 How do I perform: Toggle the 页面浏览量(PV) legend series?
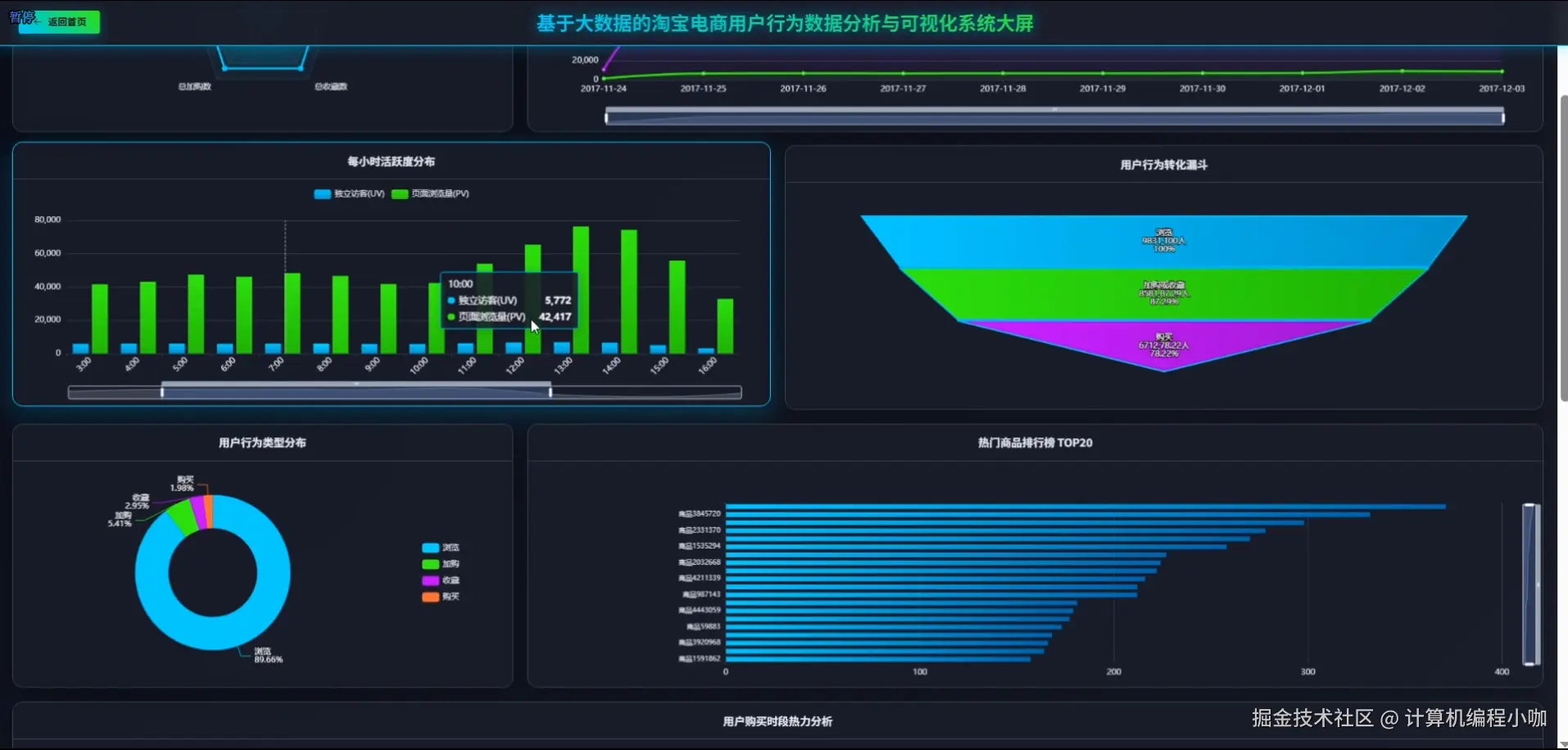pyautogui.click(x=430, y=194)
